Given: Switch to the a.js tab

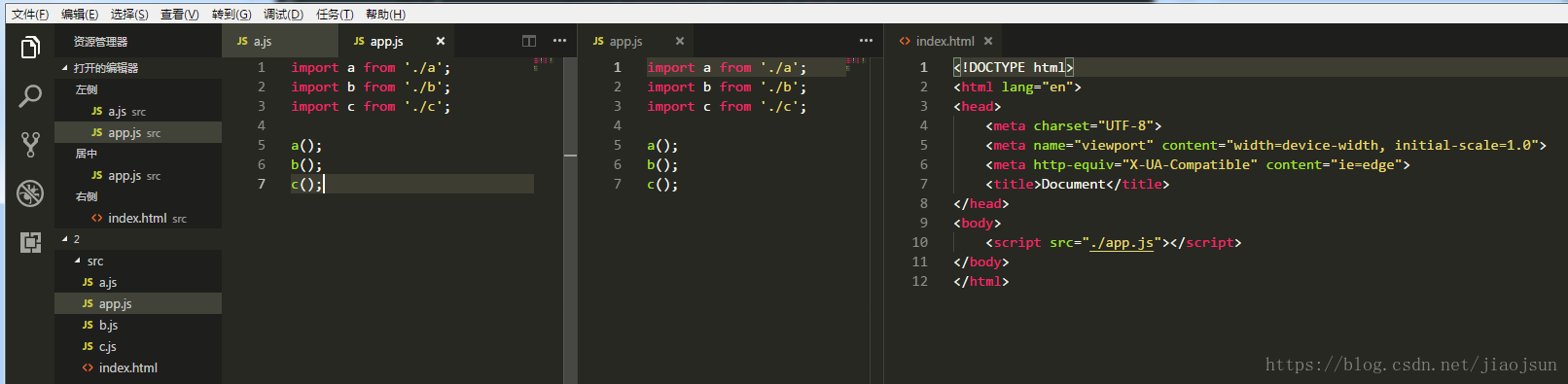Looking at the screenshot, I should pos(280,41).
